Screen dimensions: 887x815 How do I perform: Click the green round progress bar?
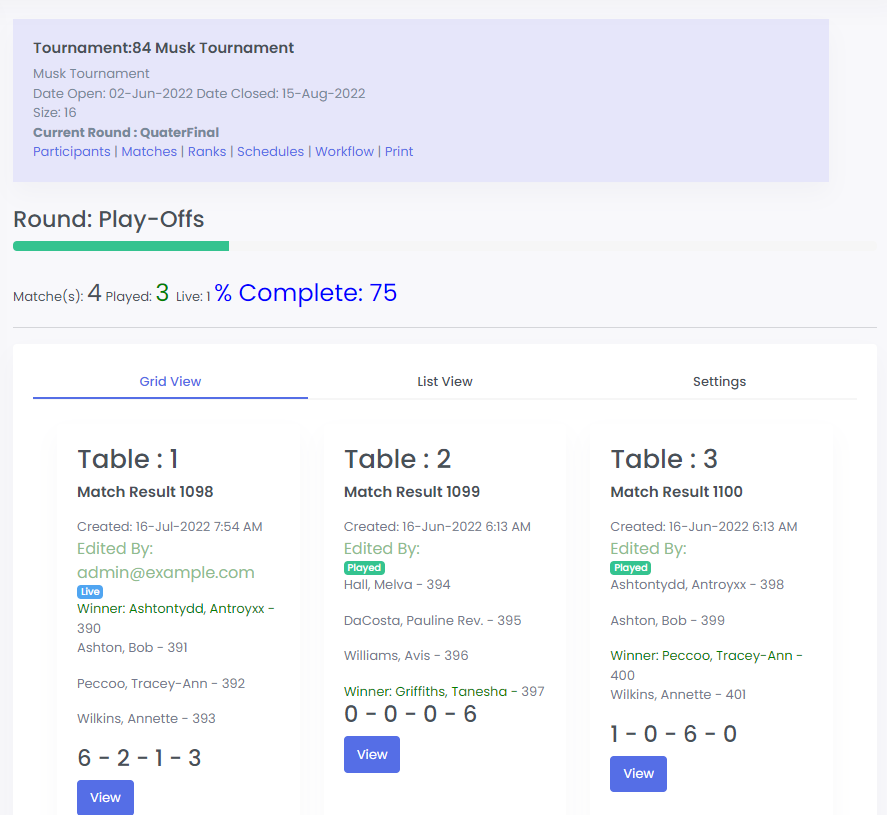121,246
